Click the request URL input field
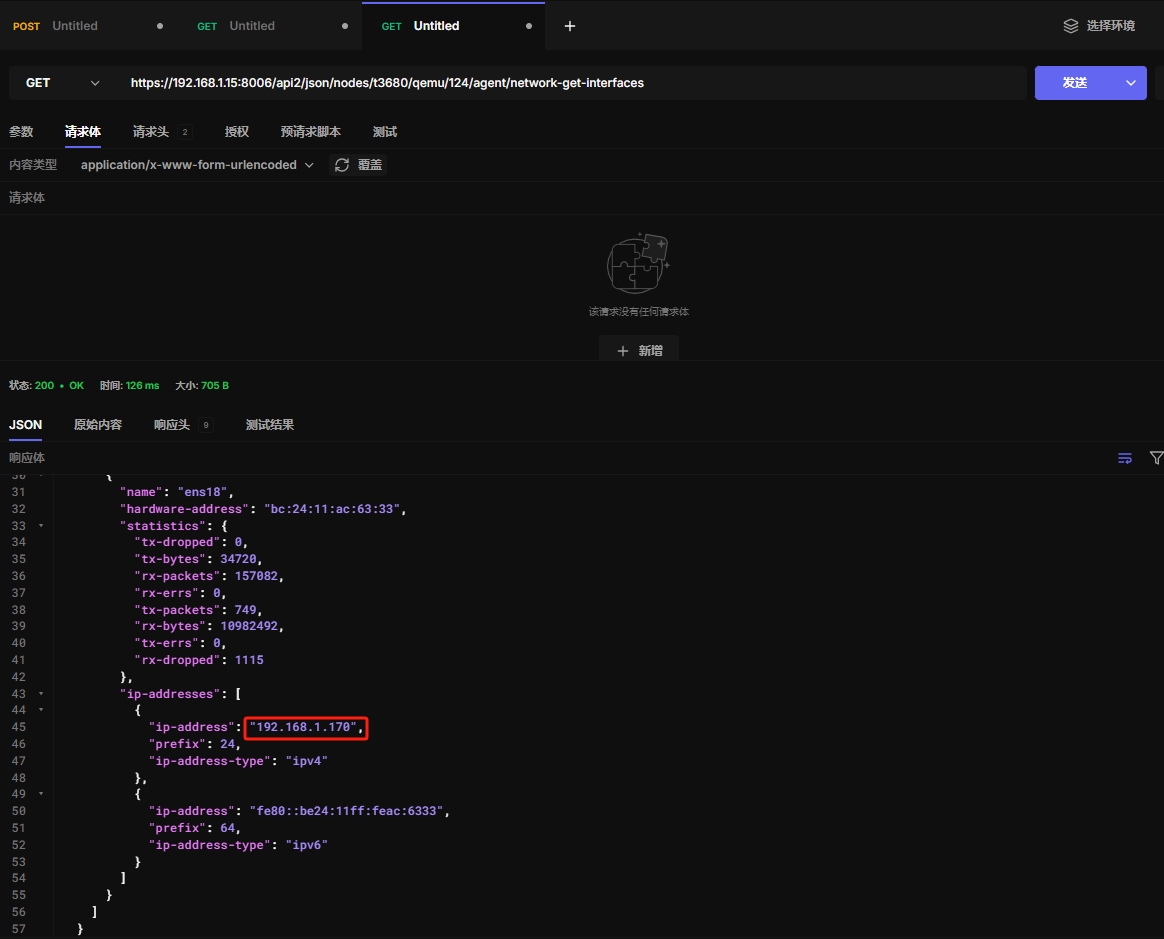Image resolution: width=1164 pixels, height=939 pixels. tap(570, 83)
